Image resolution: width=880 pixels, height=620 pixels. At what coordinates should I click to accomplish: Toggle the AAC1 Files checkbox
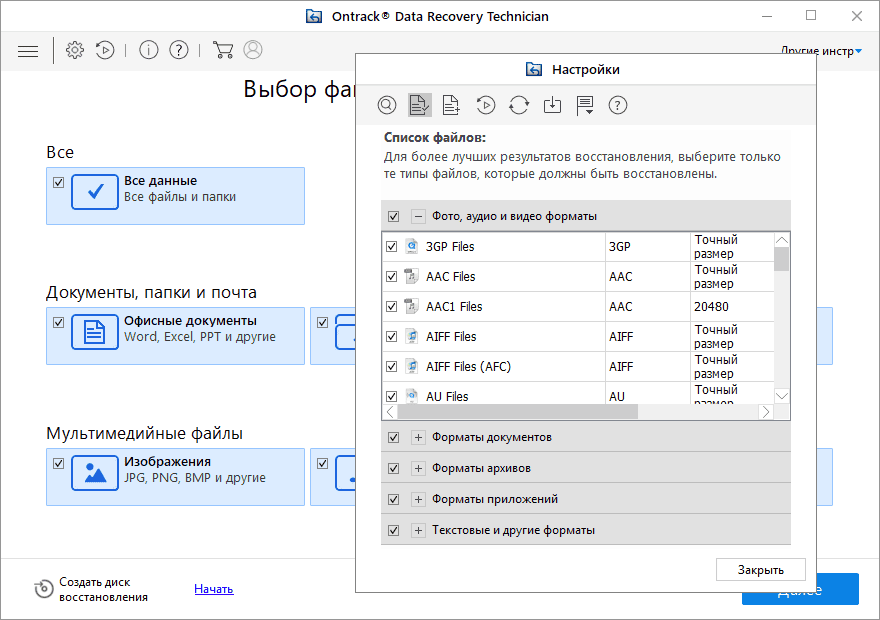pos(392,306)
